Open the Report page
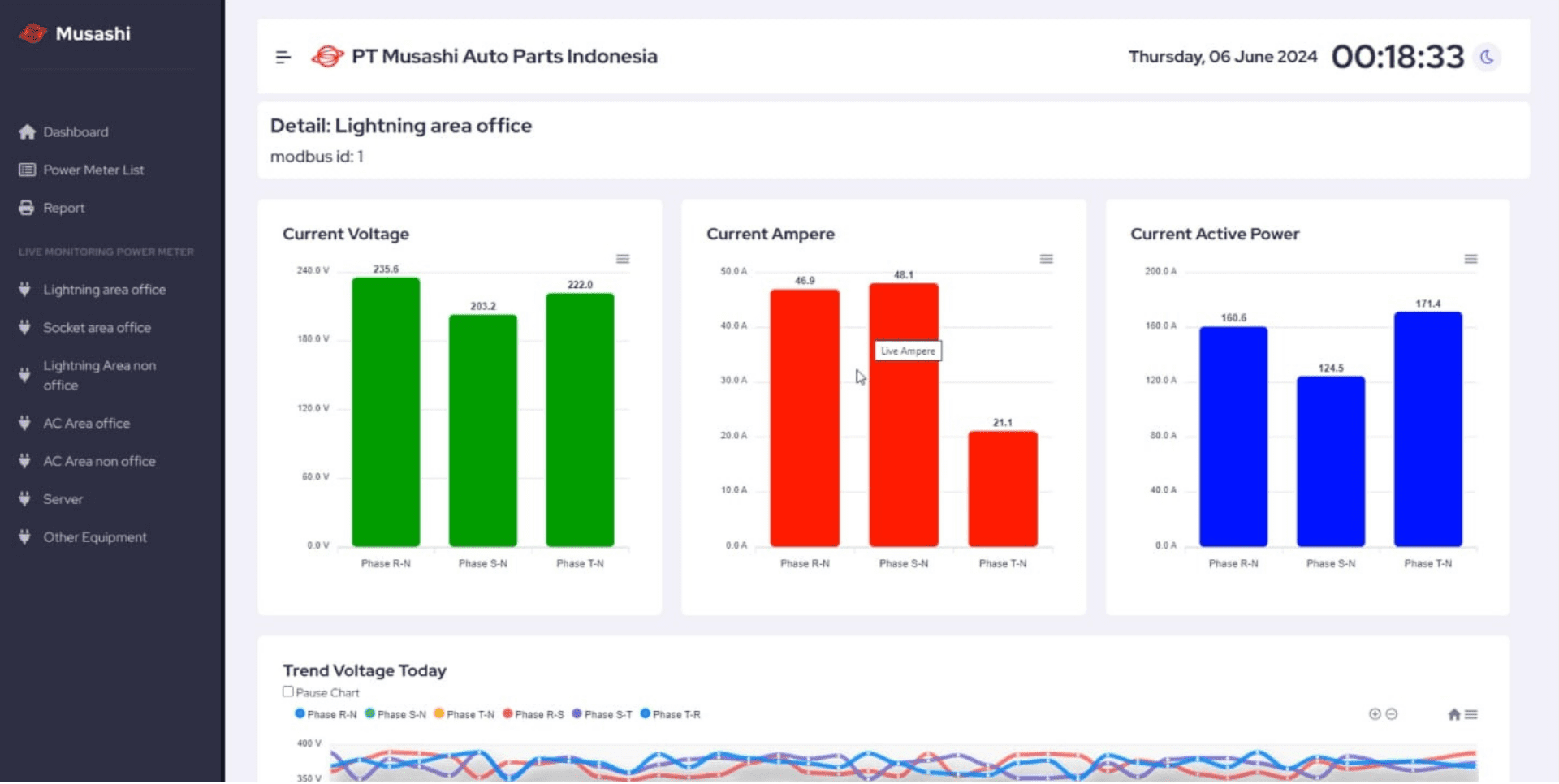Viewport: 1559px width, 784px height. (x=63, y=208)
